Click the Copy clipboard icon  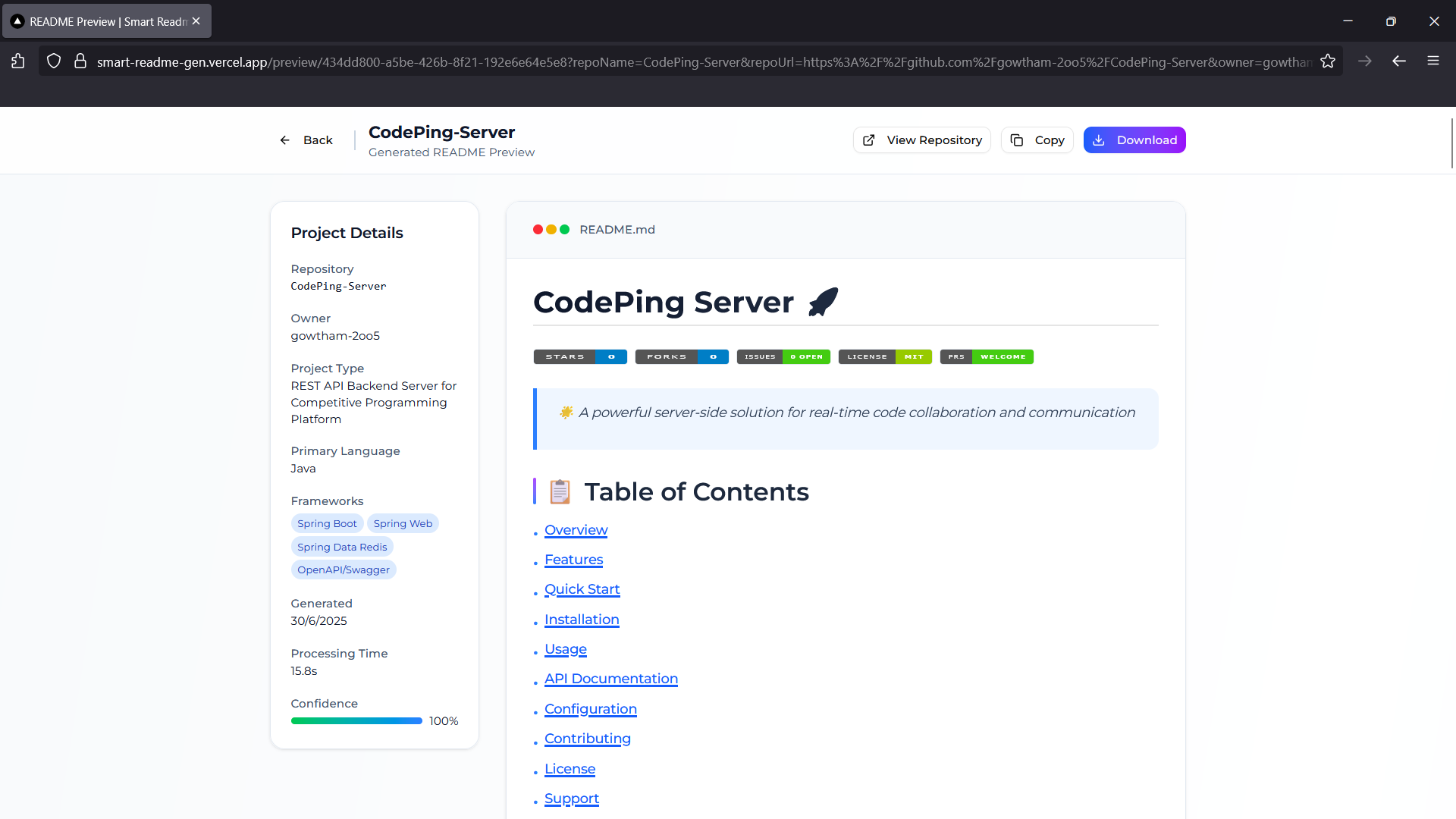coord(1017,140)
